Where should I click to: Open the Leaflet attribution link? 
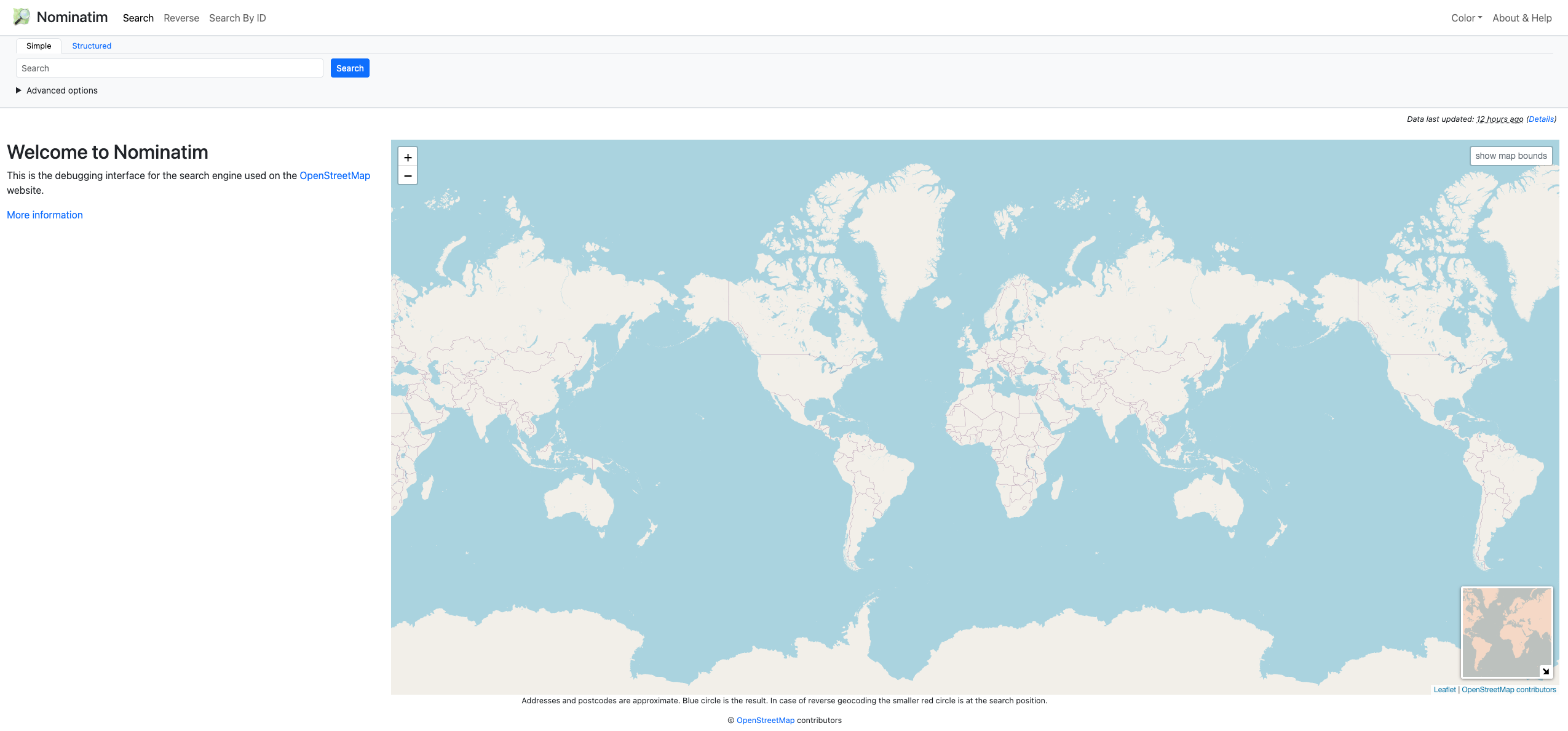pyautogui.click(x=1444, y=690)
